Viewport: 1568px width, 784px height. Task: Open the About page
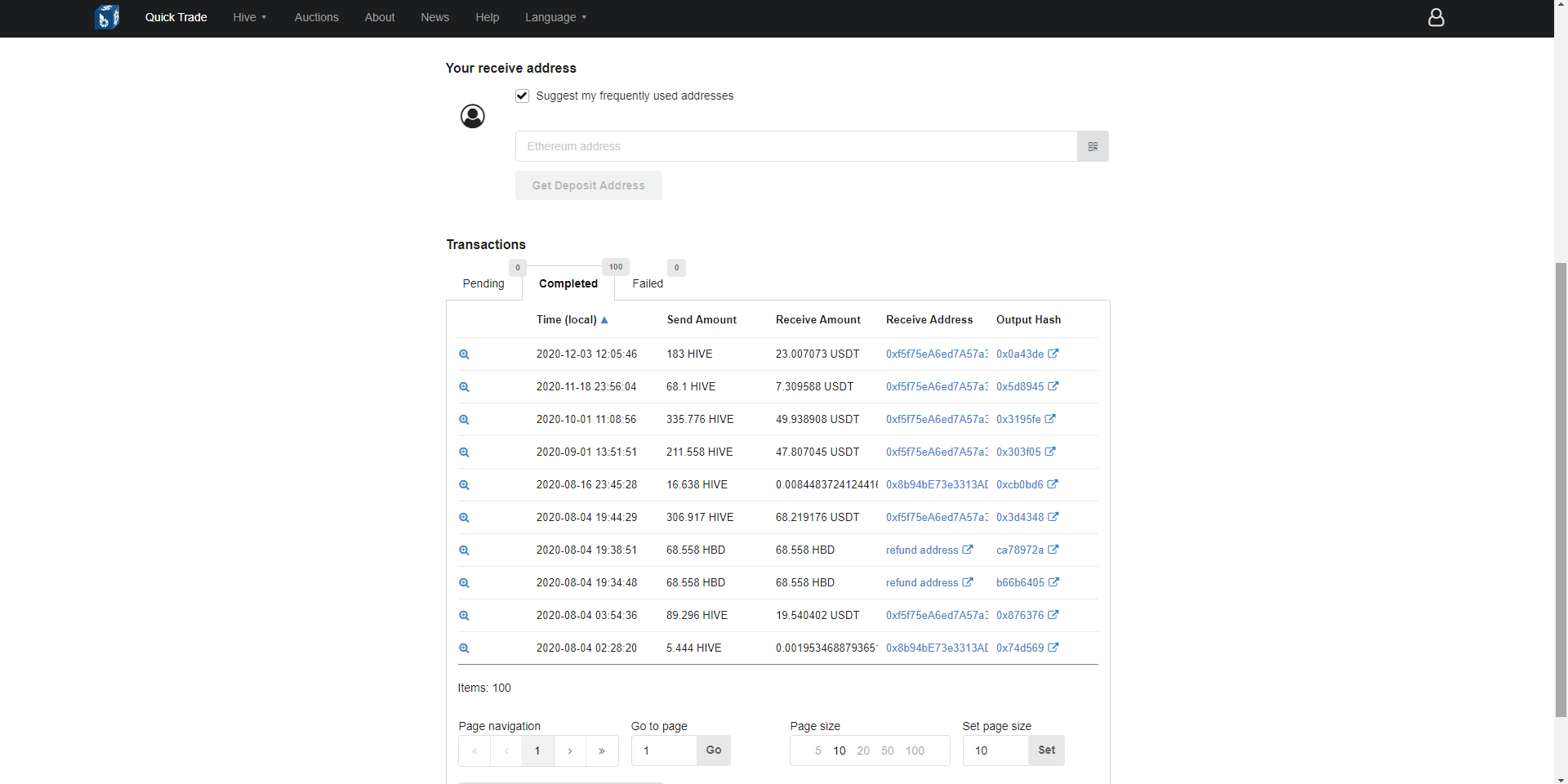click(x=380, y=17)
